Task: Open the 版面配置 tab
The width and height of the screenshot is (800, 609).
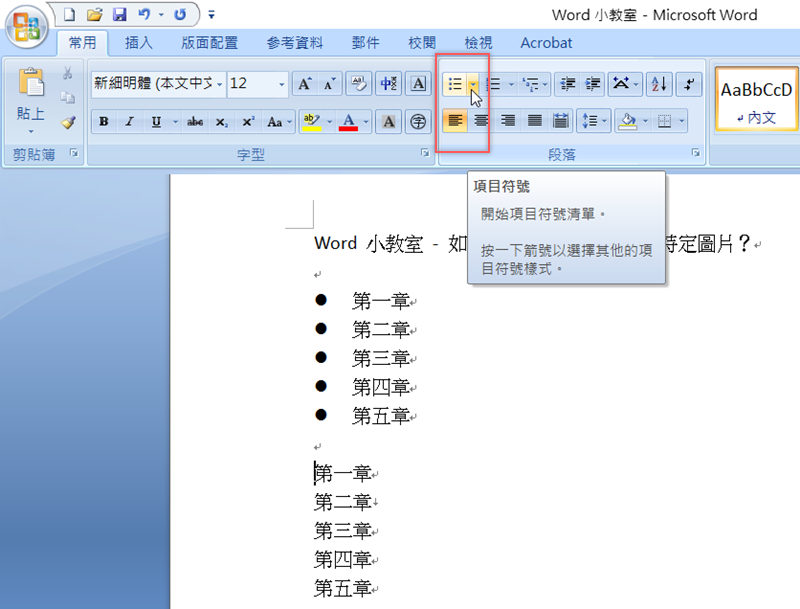Action: (x=210, y=43)
